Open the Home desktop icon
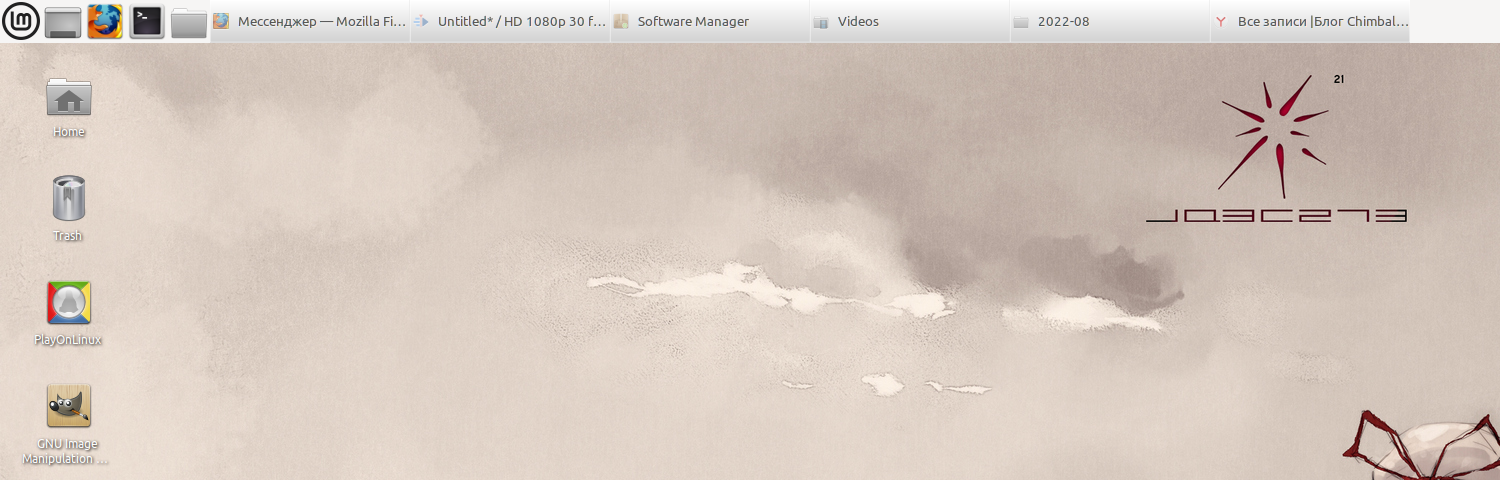The height and width of the screenshot is (480, 1500). pyautogui.click(x=69, y=97)
